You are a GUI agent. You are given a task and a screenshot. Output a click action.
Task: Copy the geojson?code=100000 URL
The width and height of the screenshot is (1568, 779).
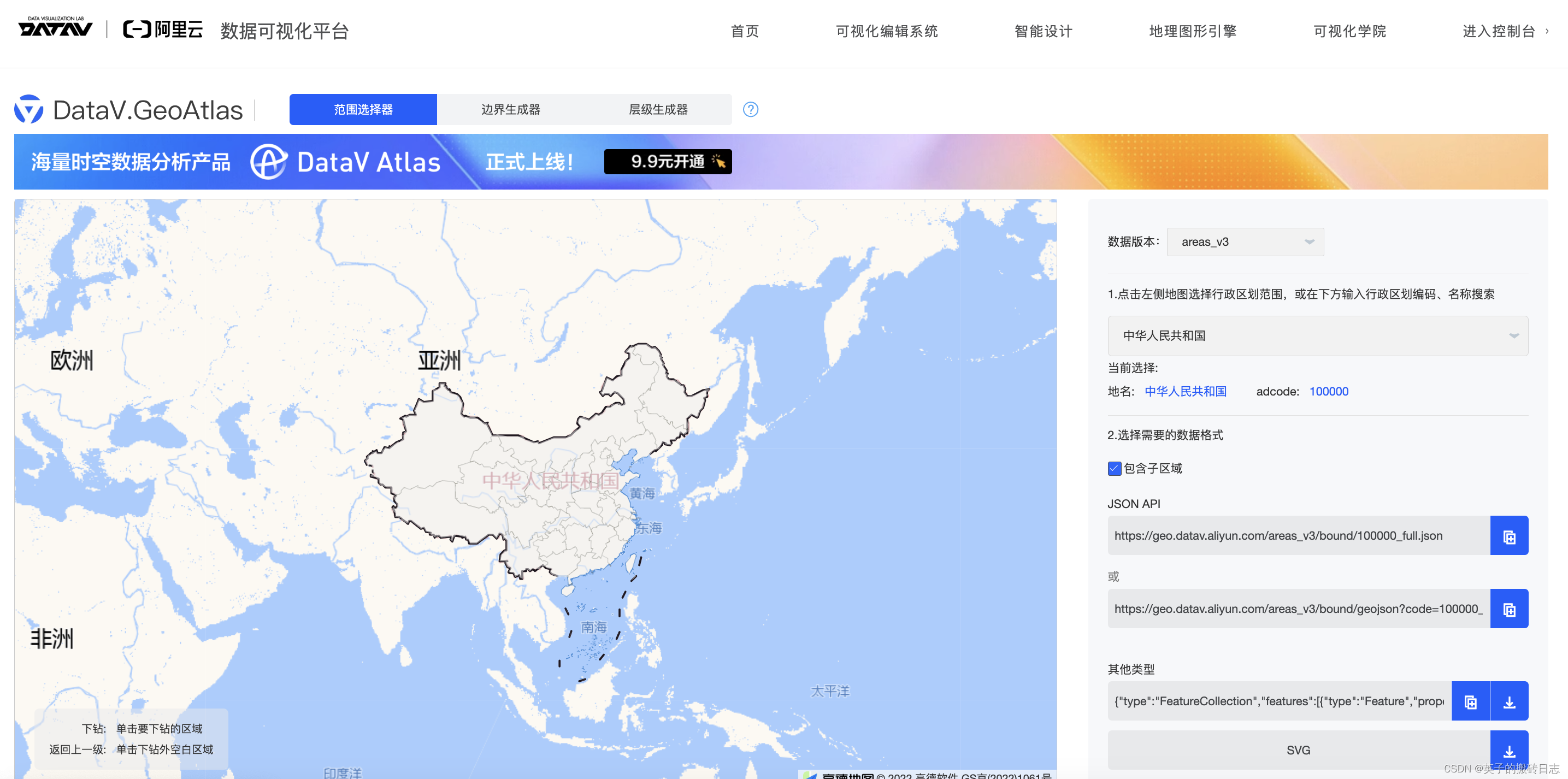tap(1509, 609)
